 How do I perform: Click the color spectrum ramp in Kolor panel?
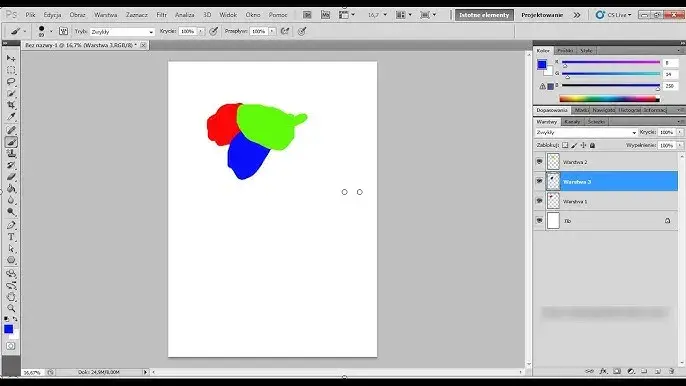coord(609,99)
